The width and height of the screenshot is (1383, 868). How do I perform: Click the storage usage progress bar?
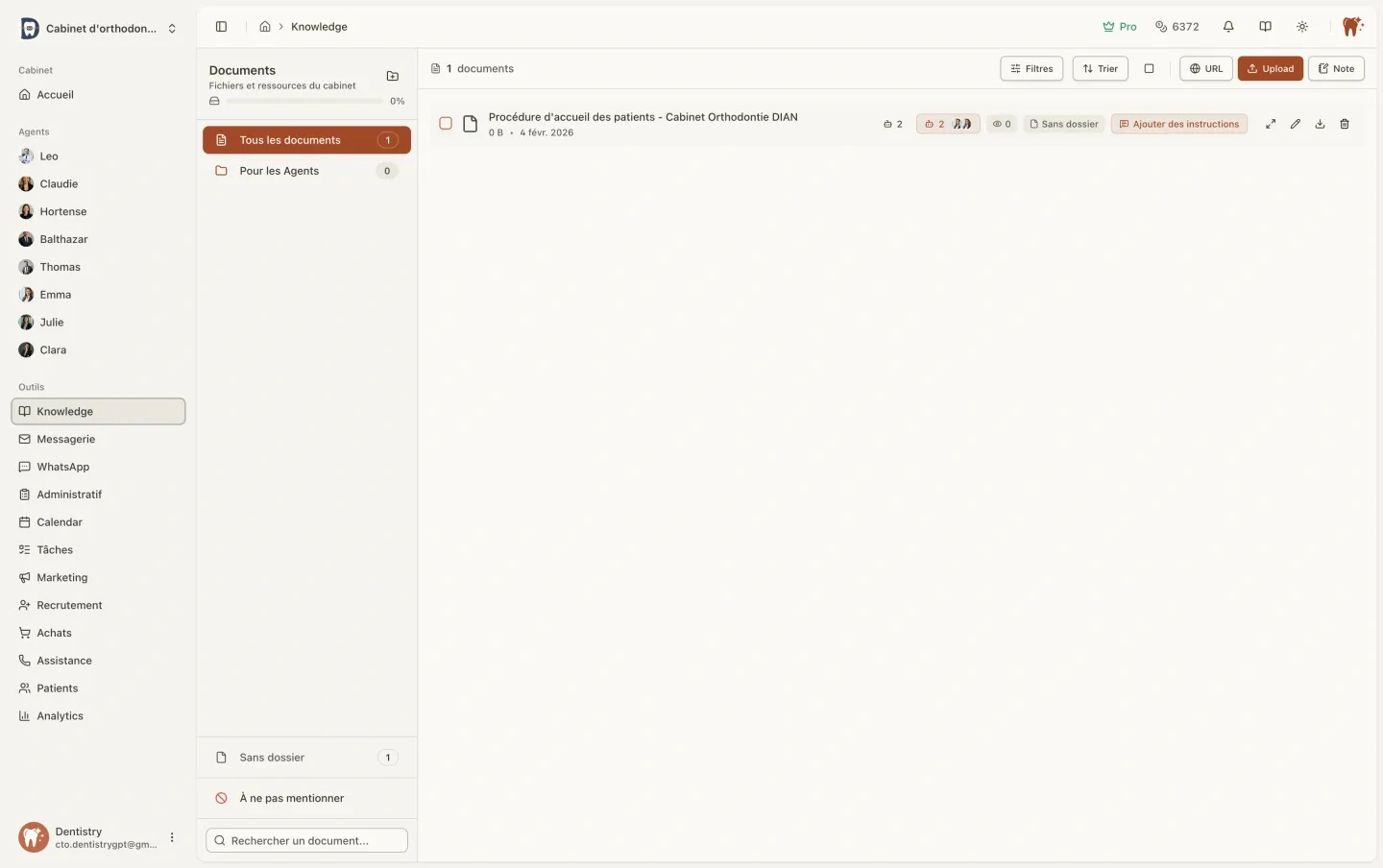(x=303, y=101)
